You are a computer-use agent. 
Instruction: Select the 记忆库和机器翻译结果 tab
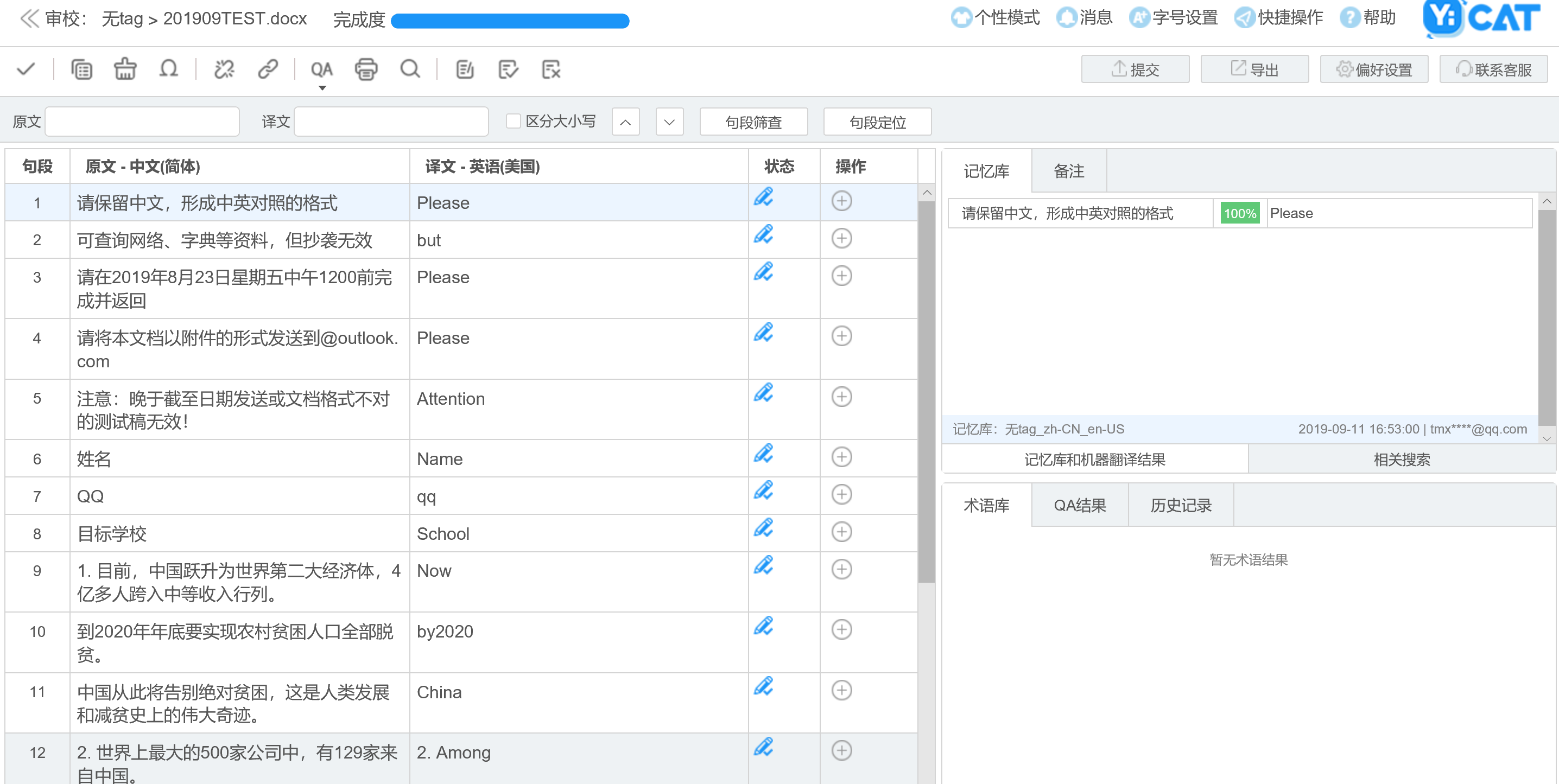coord(1095,460)
